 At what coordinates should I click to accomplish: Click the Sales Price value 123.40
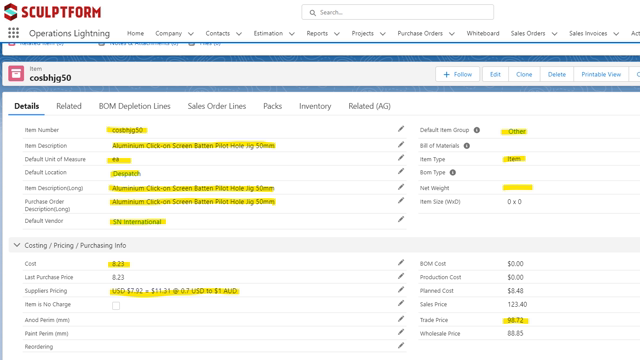pyautogui.click(x=517, y=304)
